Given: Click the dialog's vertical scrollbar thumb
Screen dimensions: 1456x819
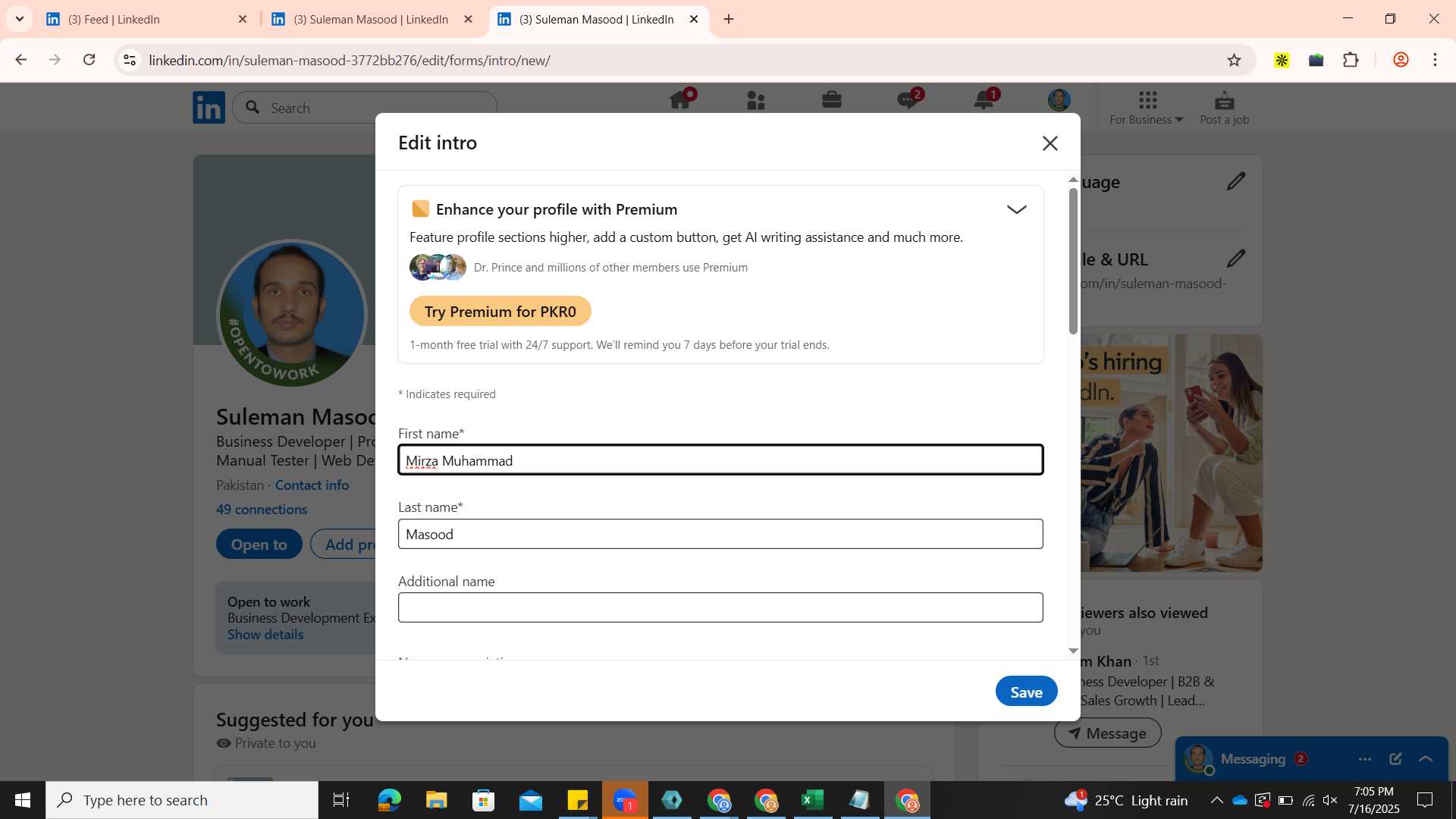Looking at the screenshot, I should (1073, 261).
